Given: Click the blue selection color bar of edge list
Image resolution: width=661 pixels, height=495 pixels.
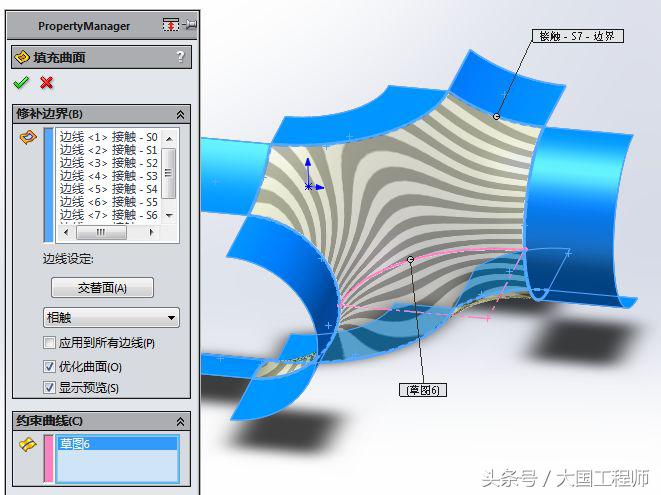Looking at the screenshot, I should coord(49,185).
